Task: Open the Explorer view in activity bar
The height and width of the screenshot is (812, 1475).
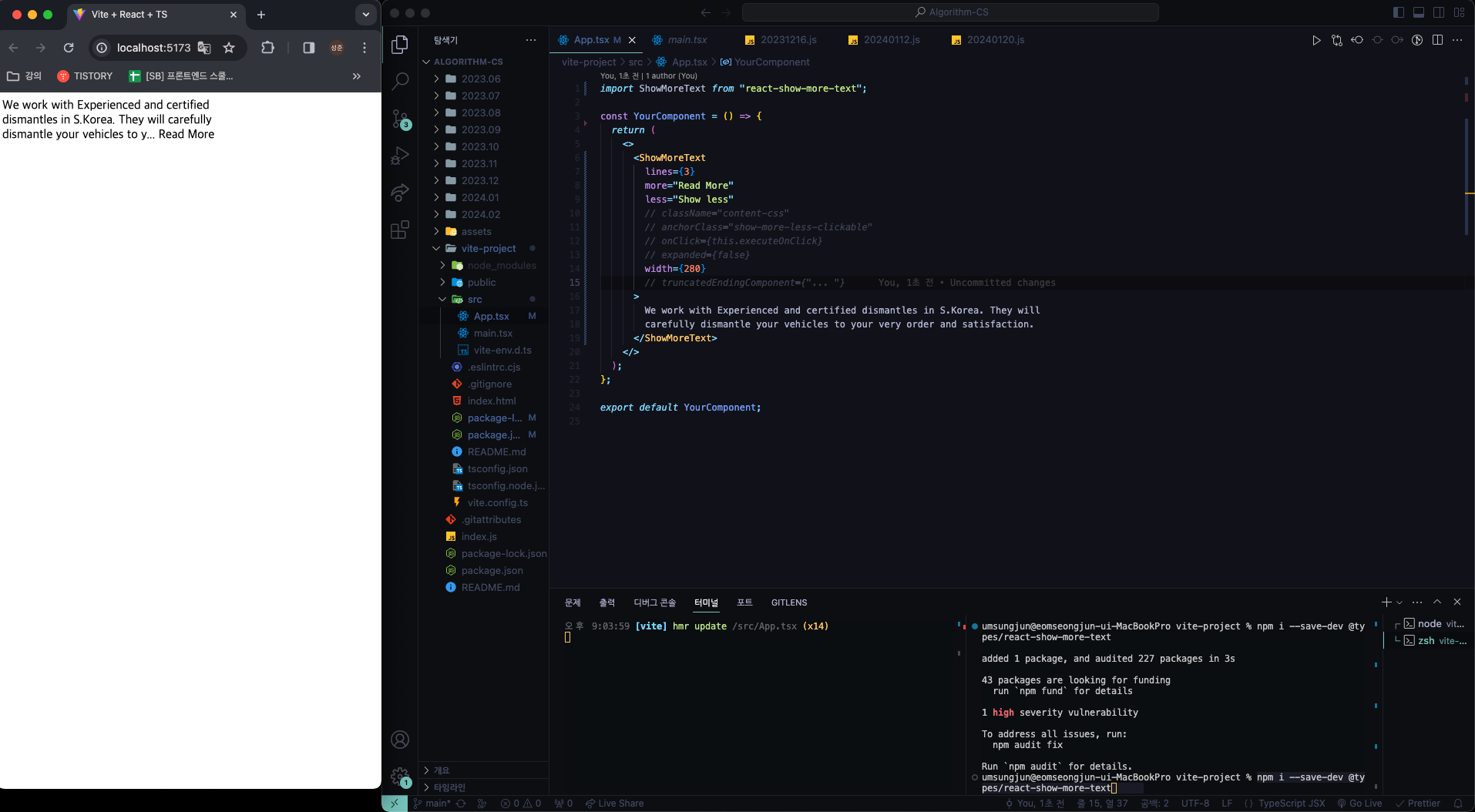Action: 399,45
